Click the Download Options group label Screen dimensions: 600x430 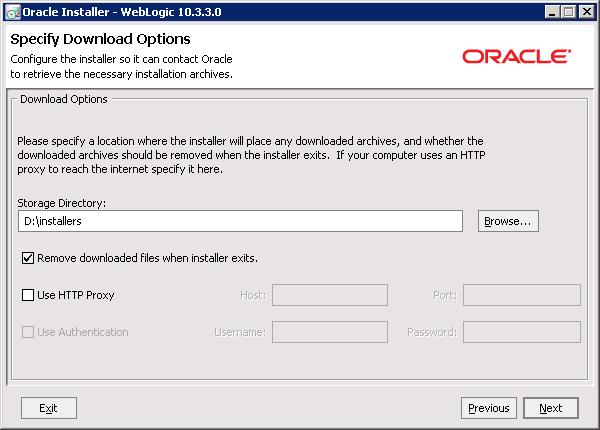[x=64, y=99]
